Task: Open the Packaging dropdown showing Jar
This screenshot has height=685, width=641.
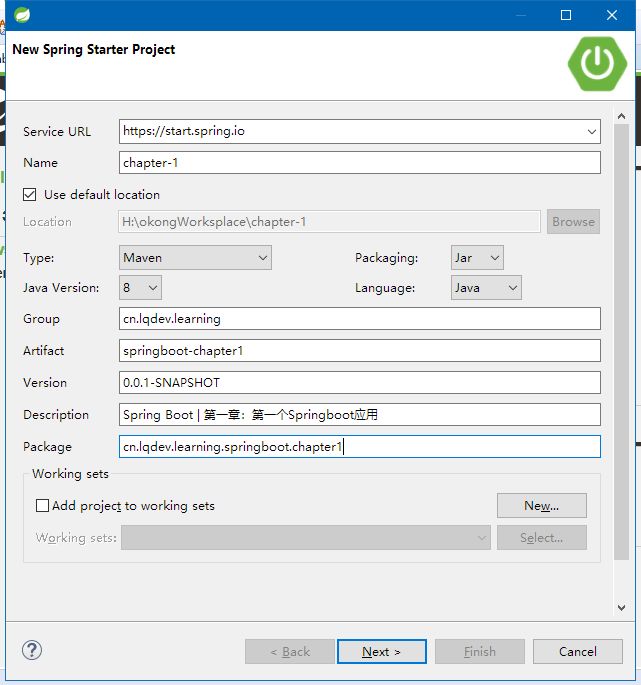Action: click(477, 258)
